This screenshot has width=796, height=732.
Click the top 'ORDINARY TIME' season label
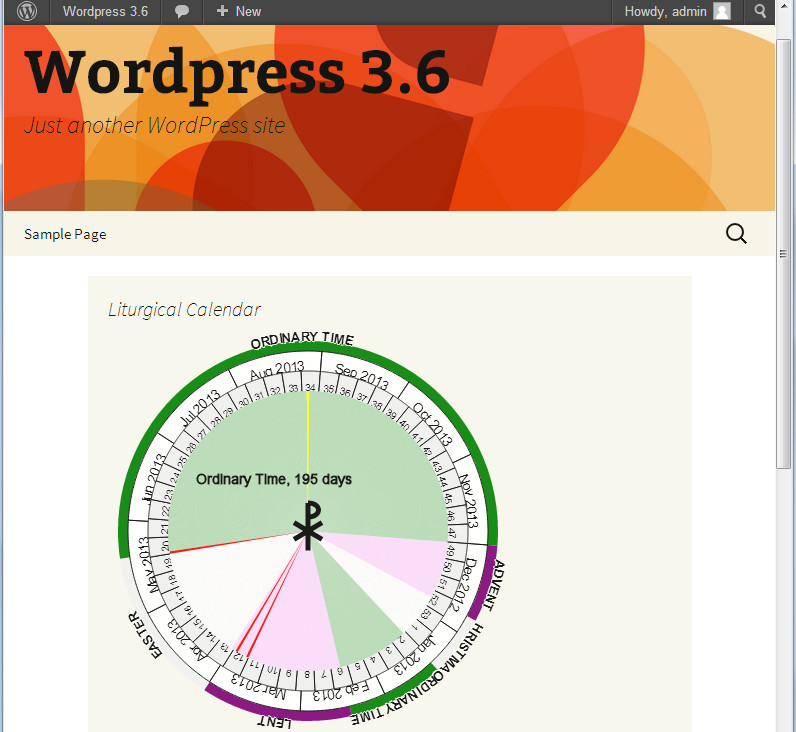(303, 339)
